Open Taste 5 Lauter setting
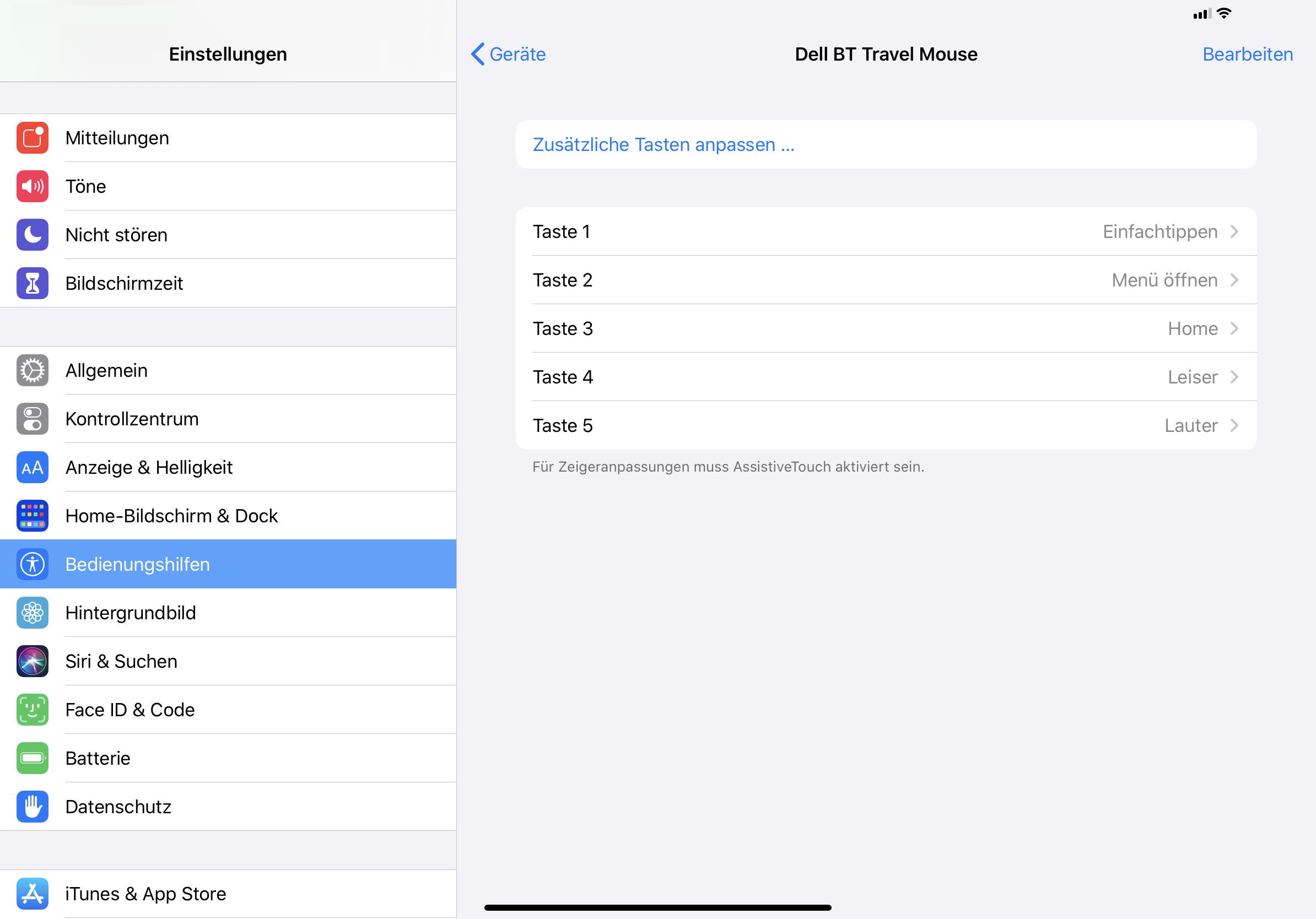Viewport: 1316px width, 919px height. click(886, 426)
